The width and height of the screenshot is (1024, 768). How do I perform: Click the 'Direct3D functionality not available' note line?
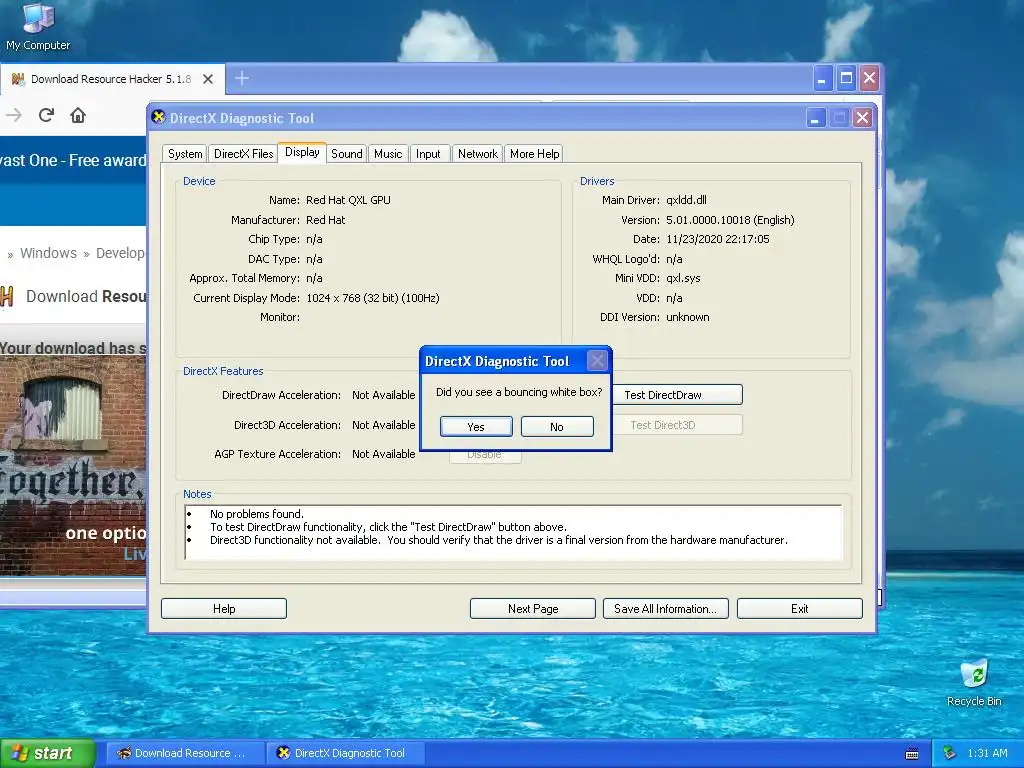click(499, 540)
